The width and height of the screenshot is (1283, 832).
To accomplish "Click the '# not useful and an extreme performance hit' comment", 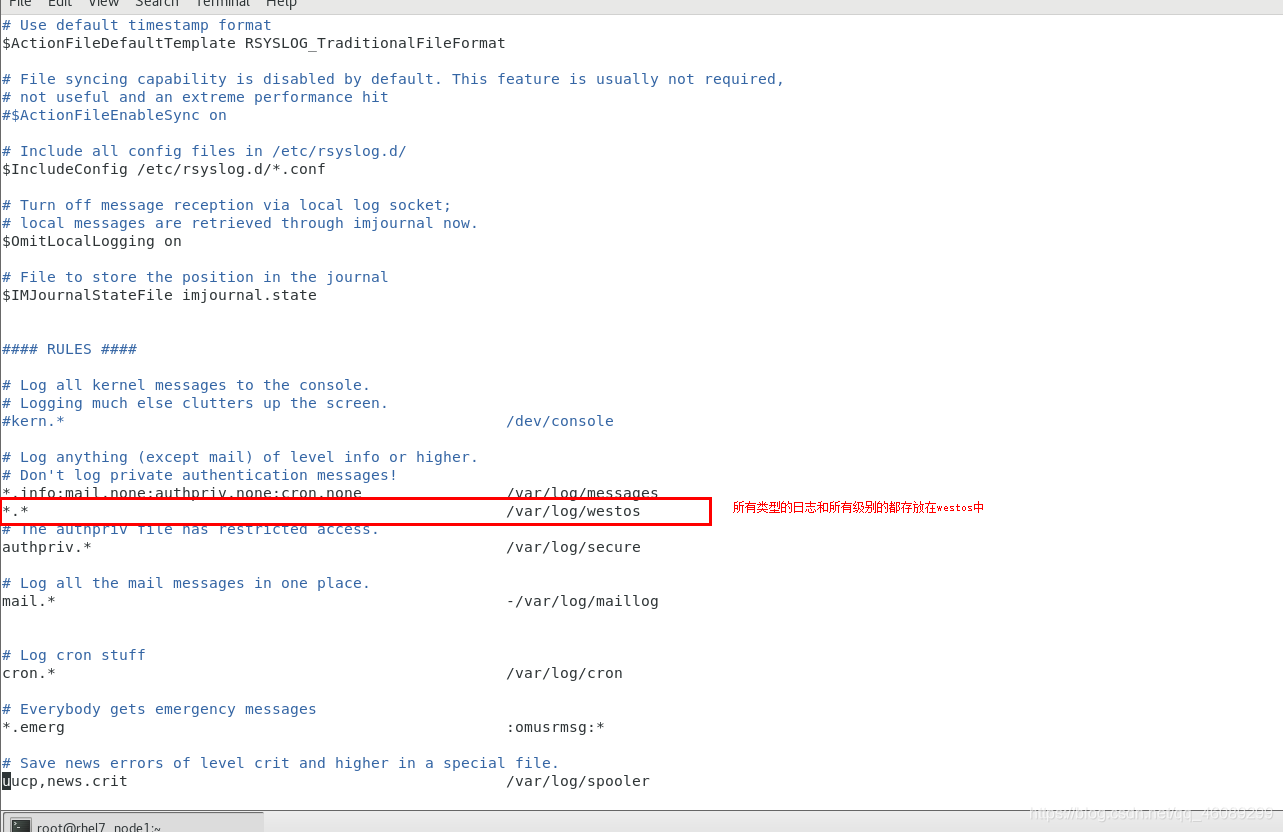I will point(196,97).
